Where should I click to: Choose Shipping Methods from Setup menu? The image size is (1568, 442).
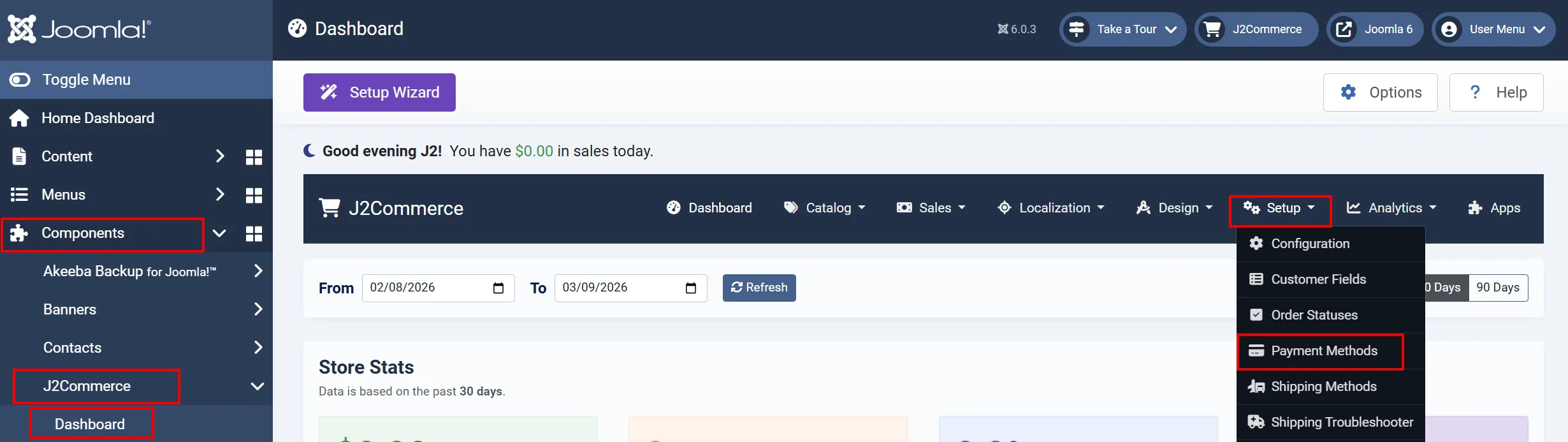click(x=1330, y=387)
